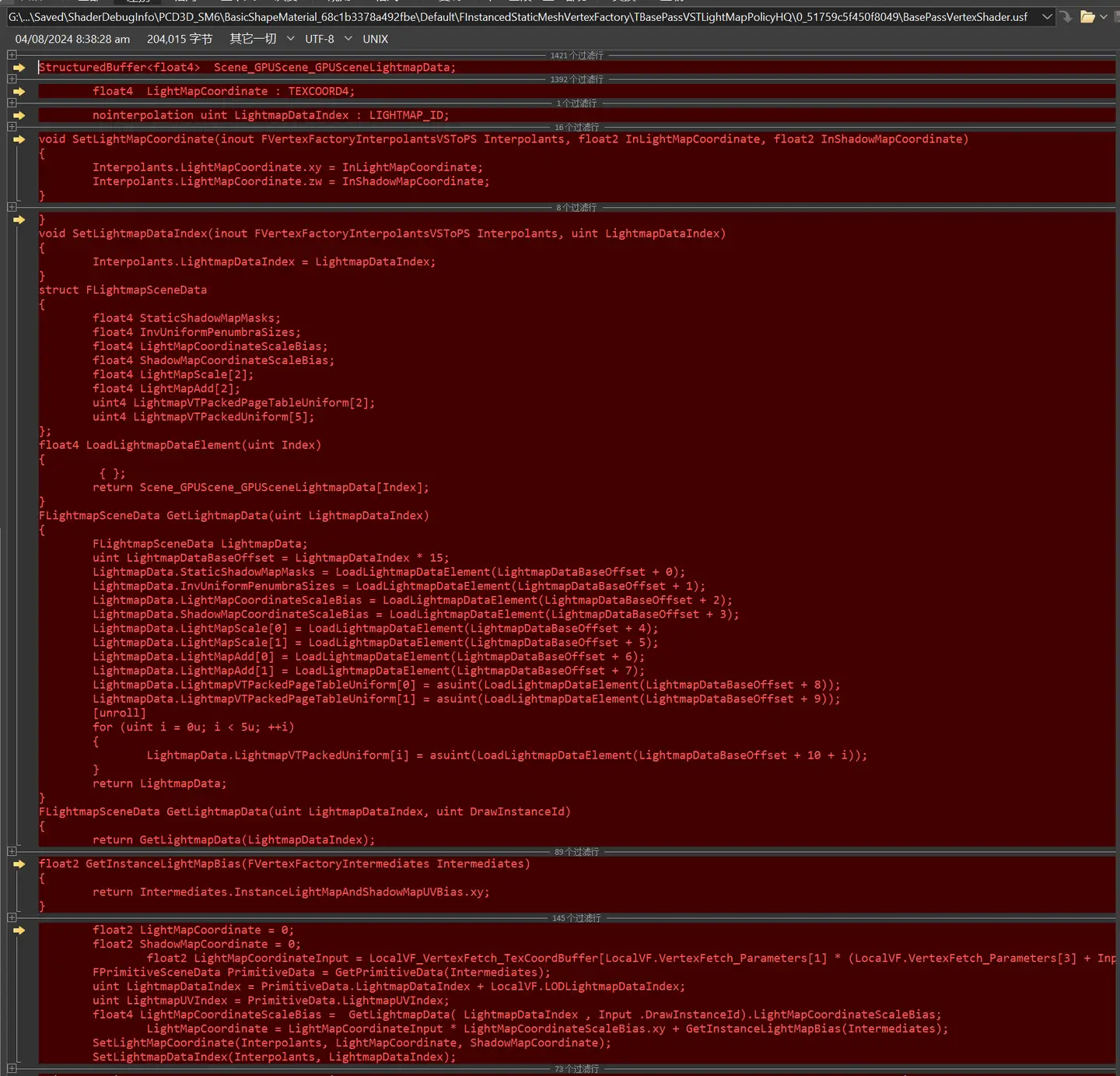Viewport: 1120px width, 1076px height.
Task: Expand the 1421个过滤行 collapsed section
Action: pos(11,54)
